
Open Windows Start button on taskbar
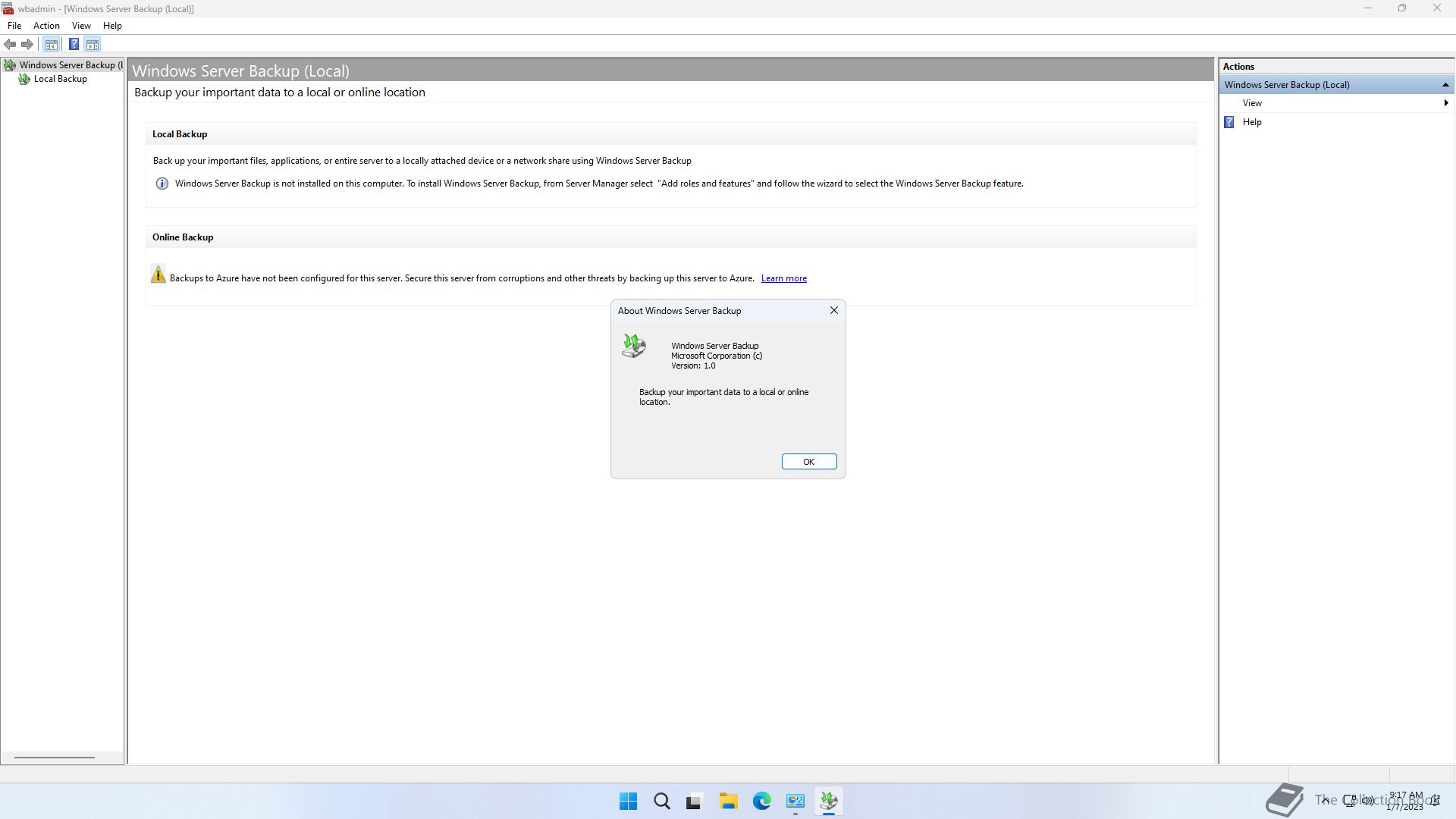(628, 801)
